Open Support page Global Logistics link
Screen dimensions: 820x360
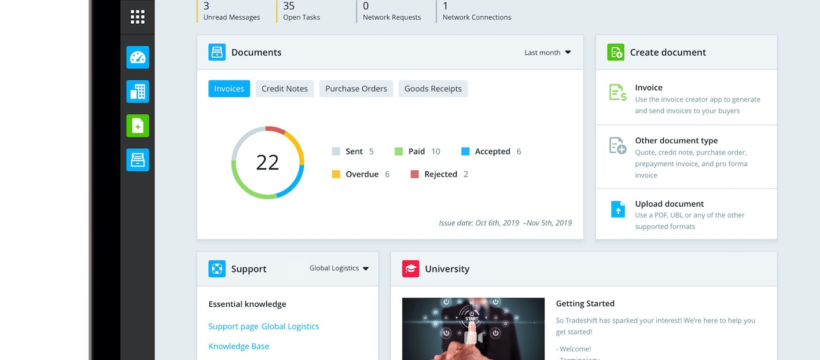264,326
